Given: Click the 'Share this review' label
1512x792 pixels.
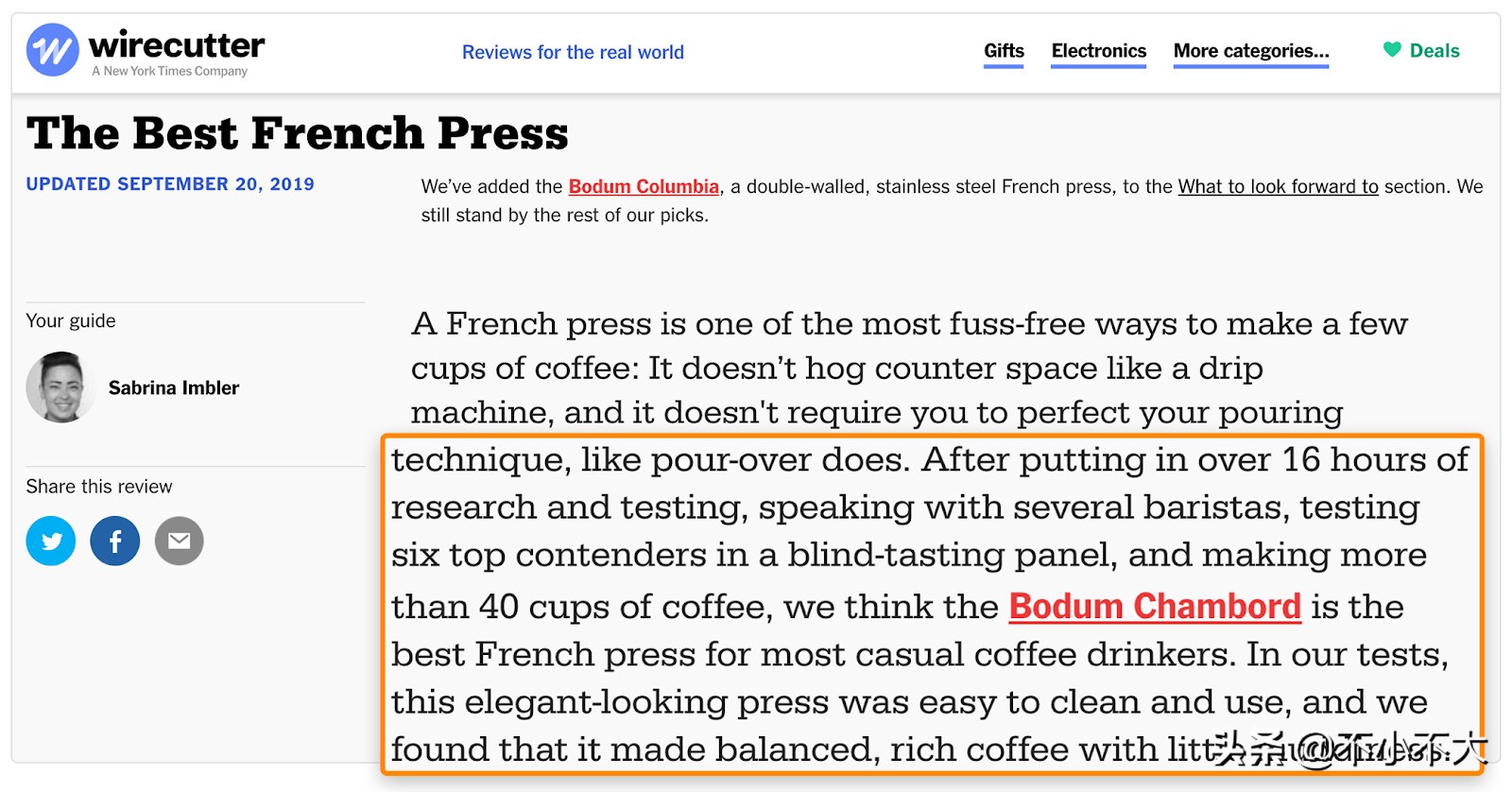Looking at the screenshot, I should pyautogui.click(x=99, y=487).
